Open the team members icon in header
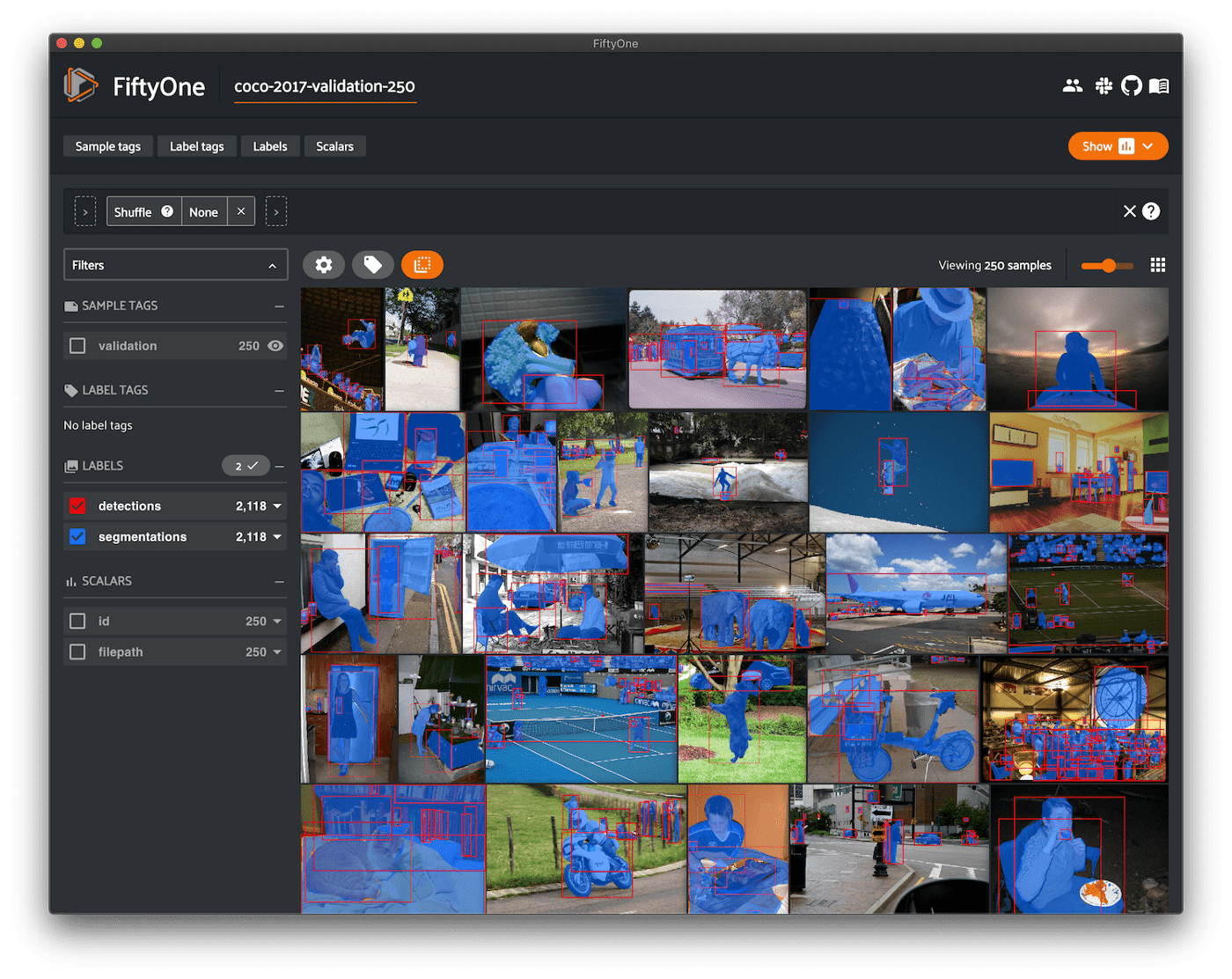The image size is (1232, 979). coord(1072,85)
